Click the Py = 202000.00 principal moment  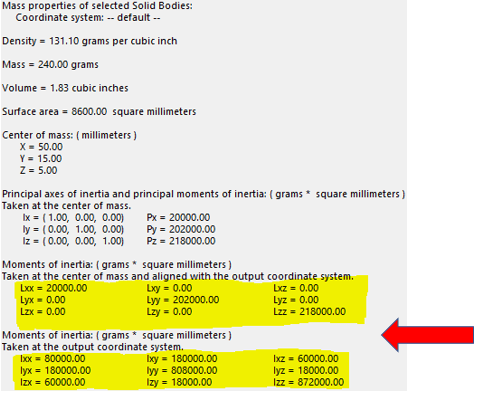tap(181, 229)
